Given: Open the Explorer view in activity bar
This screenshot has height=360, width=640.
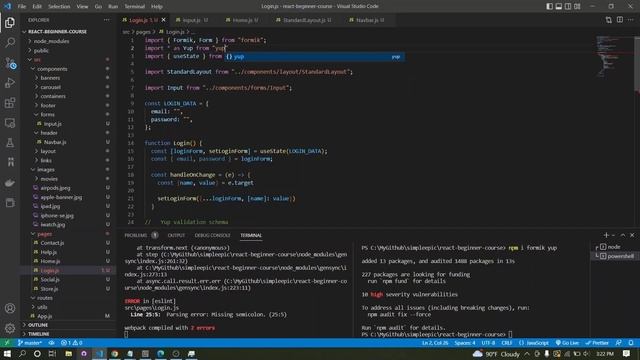Looking at the screenshot, I should pos(10,22).
